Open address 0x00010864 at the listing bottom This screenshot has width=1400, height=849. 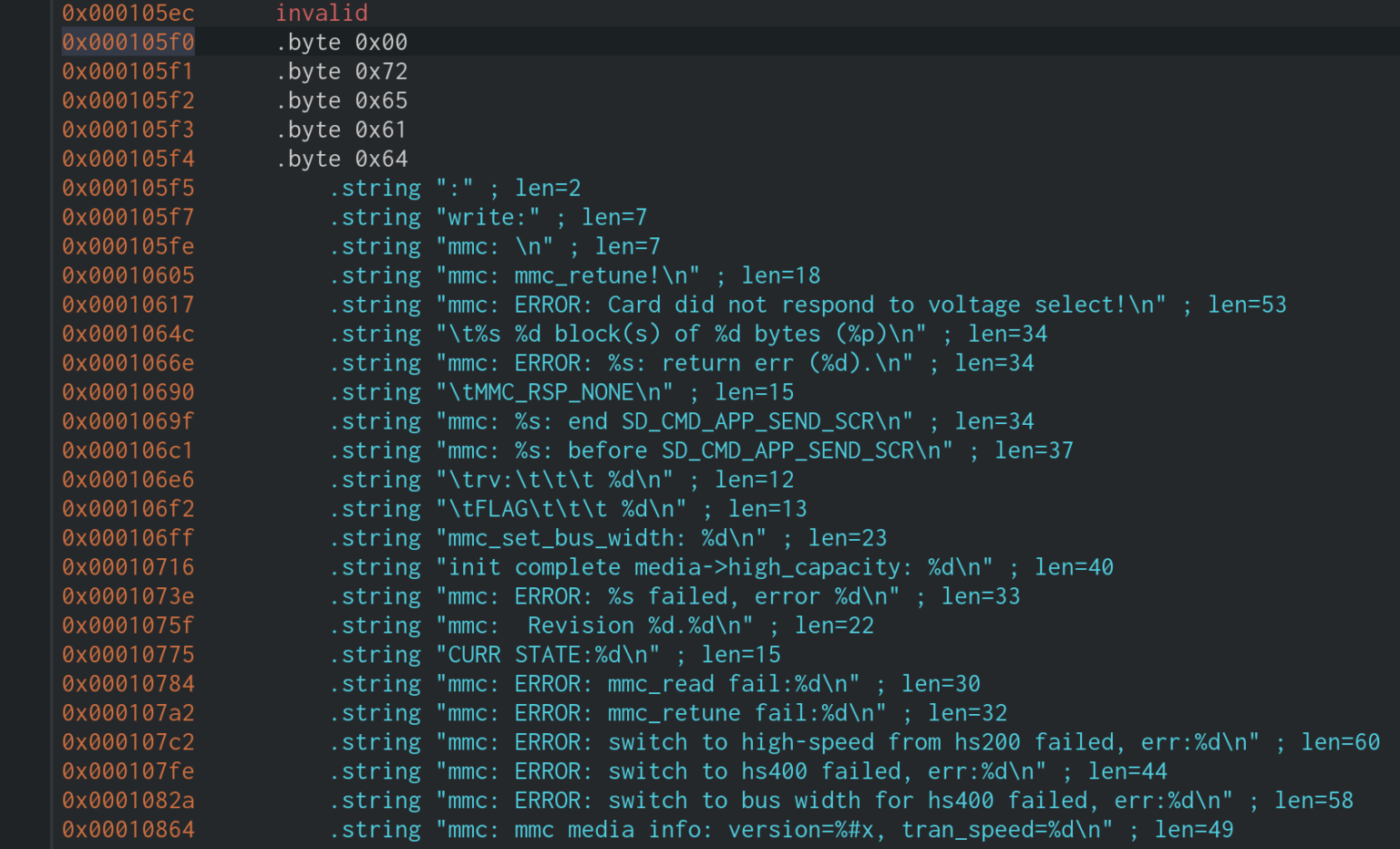click(129, 830)
